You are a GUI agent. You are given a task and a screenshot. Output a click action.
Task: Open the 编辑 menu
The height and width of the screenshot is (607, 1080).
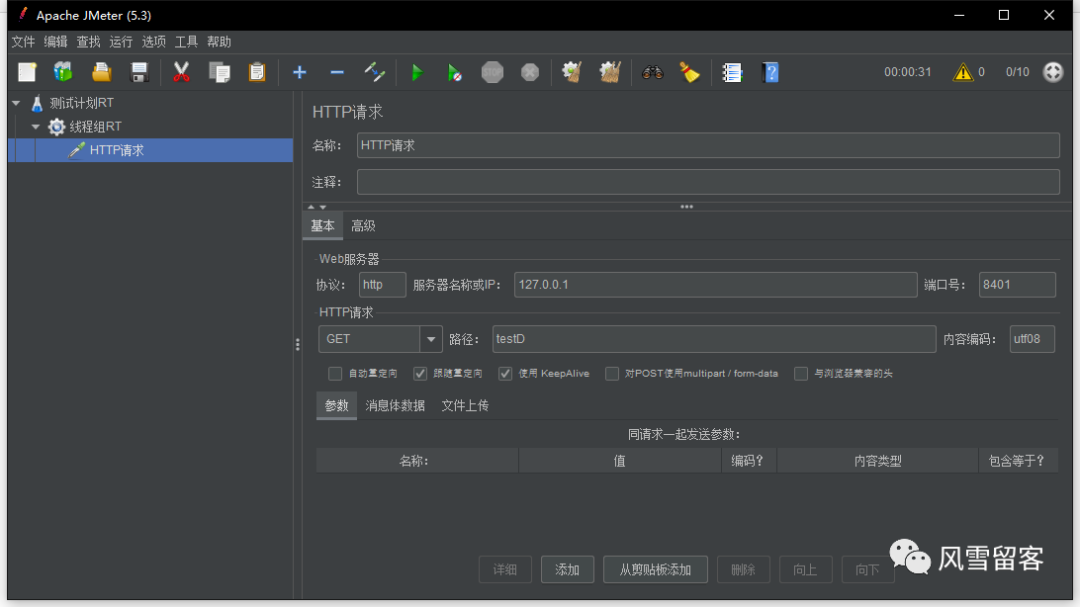[x=56, y=42]
